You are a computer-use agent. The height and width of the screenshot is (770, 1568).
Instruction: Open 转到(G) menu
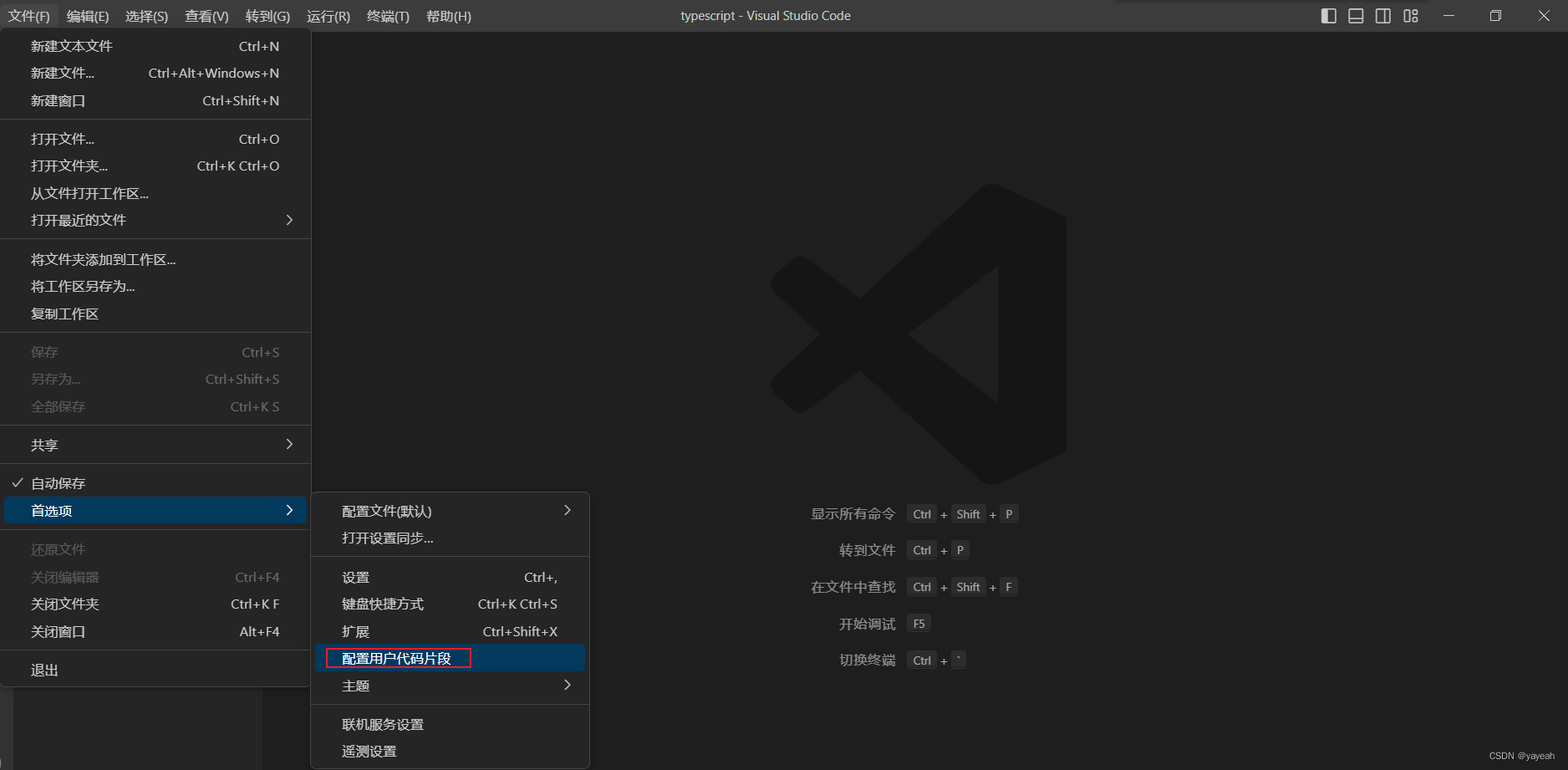pos(267,16)
